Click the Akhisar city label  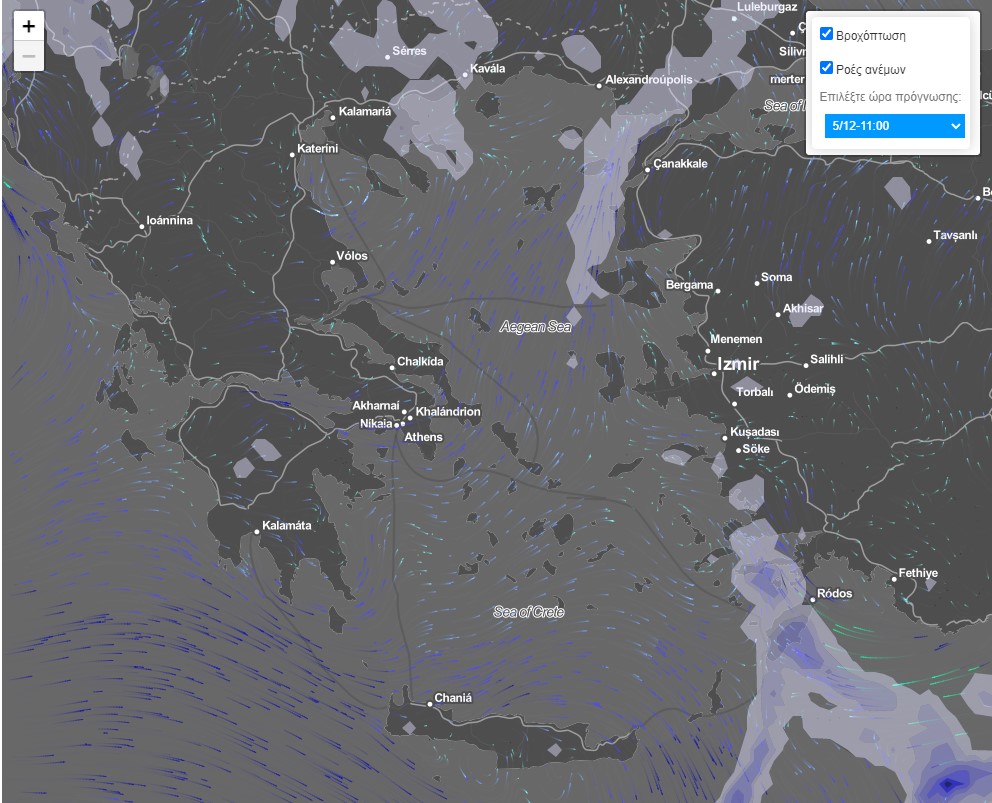tap(803, 308)
